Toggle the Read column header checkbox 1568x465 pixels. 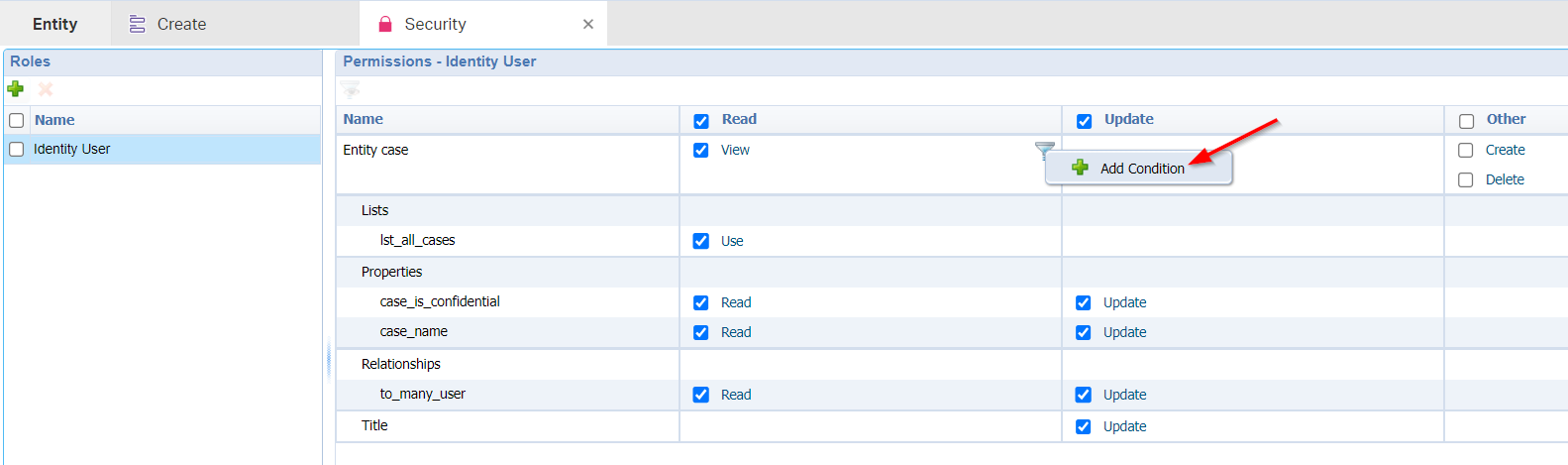[x=701, y=121]
